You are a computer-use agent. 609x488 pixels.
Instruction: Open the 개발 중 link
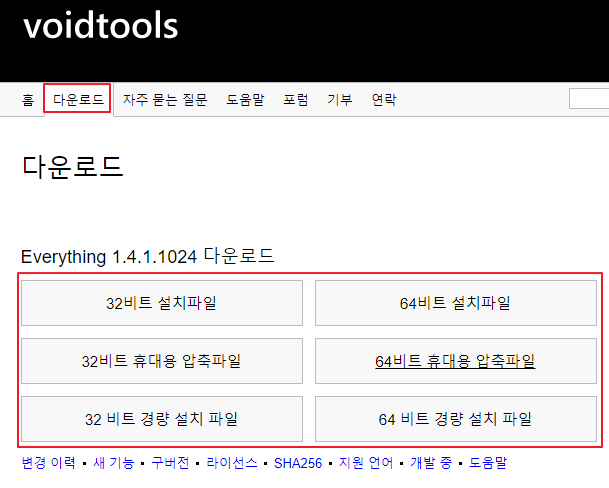click(x=432, y=463)
